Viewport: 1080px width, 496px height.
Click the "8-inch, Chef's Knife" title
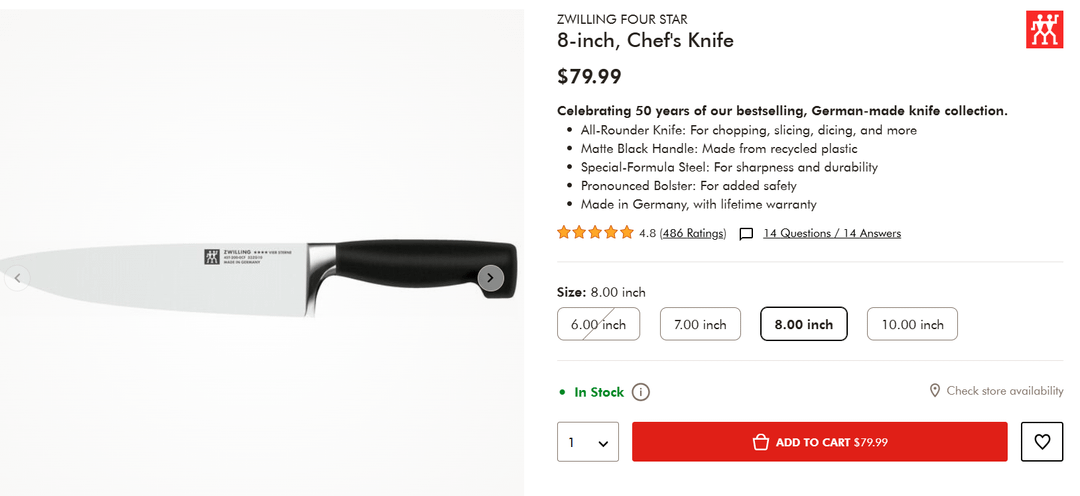click(645, 41)
